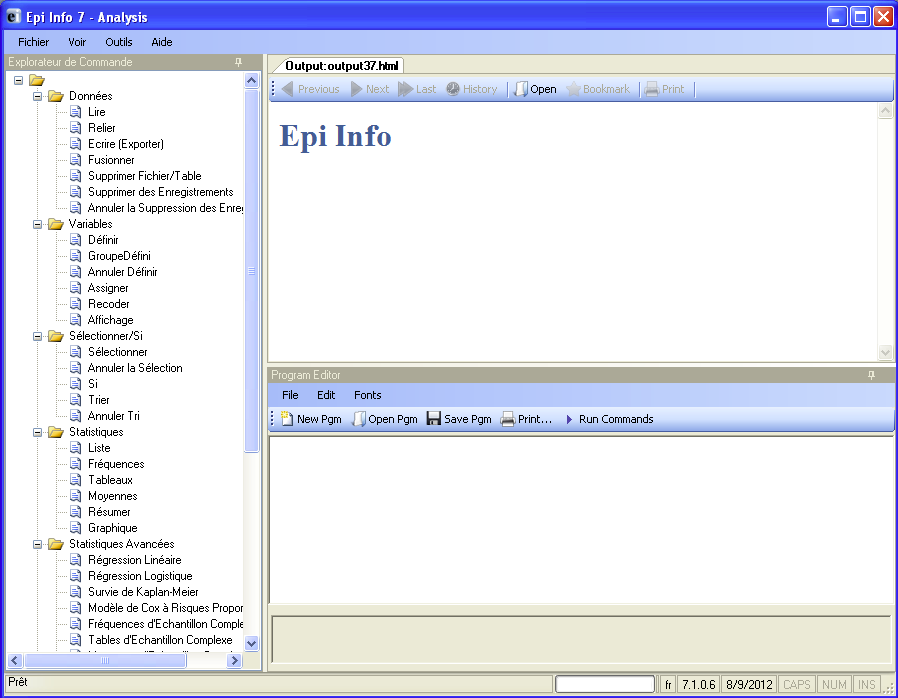Choose the Sélectionner command
The image size is (898, 698).
117,352
